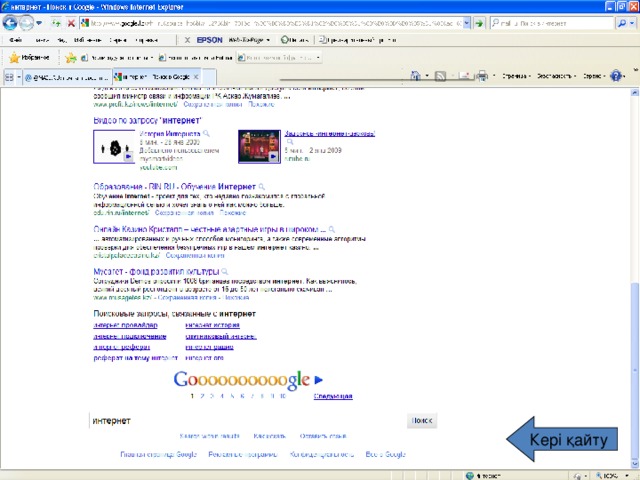Screen dimensions: 640x480
Task: Click the RSS feeds icon
Action: (440, 76)
